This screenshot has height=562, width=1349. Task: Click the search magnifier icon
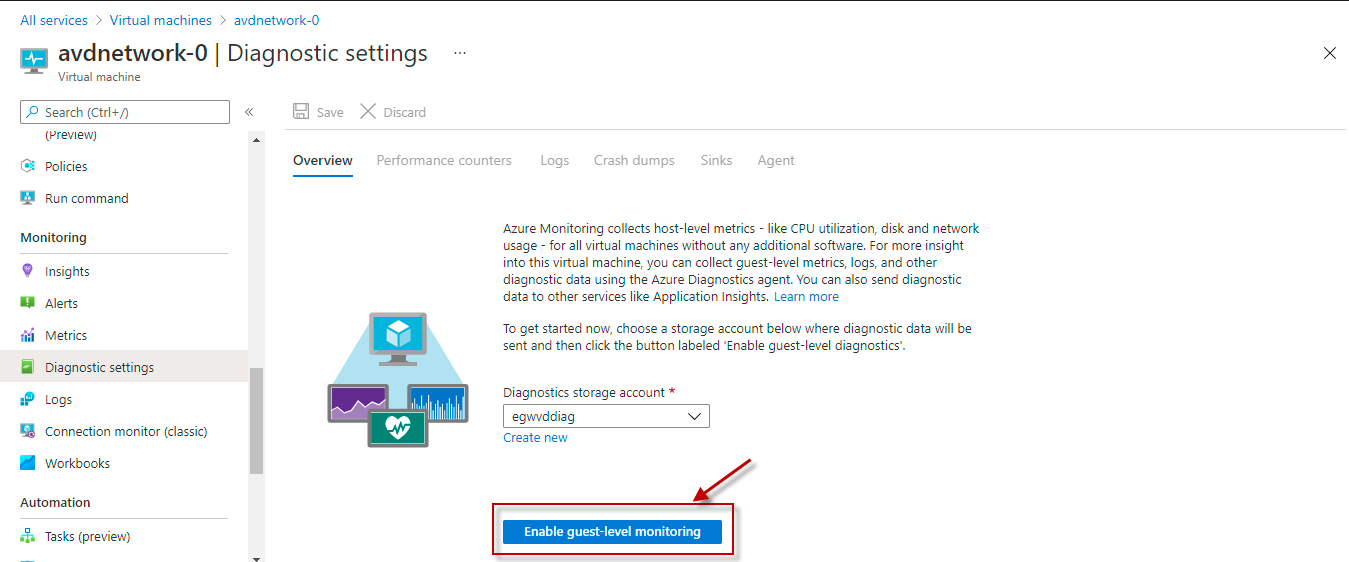pos(34,112)
